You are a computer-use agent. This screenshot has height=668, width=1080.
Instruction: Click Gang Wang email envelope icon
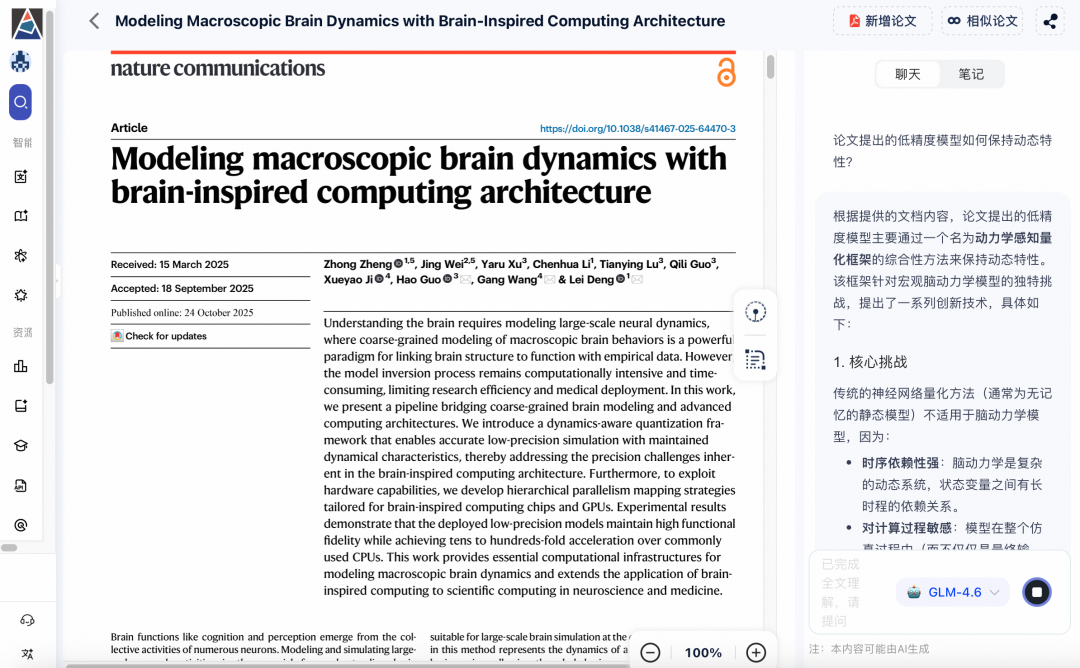(550, 280)
